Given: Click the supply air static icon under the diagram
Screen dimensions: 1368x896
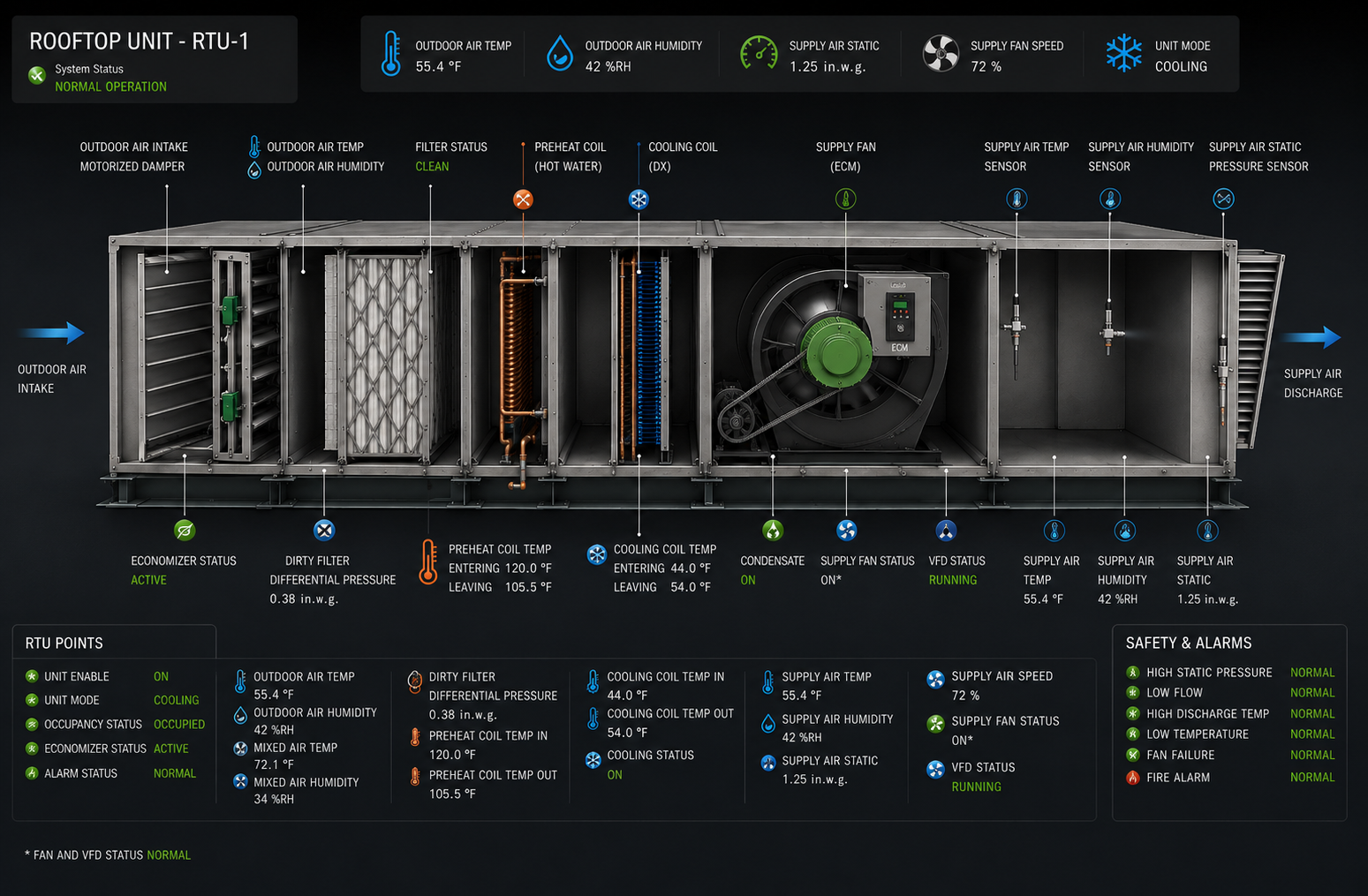Looking at the screenshot, I should (1207, 531).
